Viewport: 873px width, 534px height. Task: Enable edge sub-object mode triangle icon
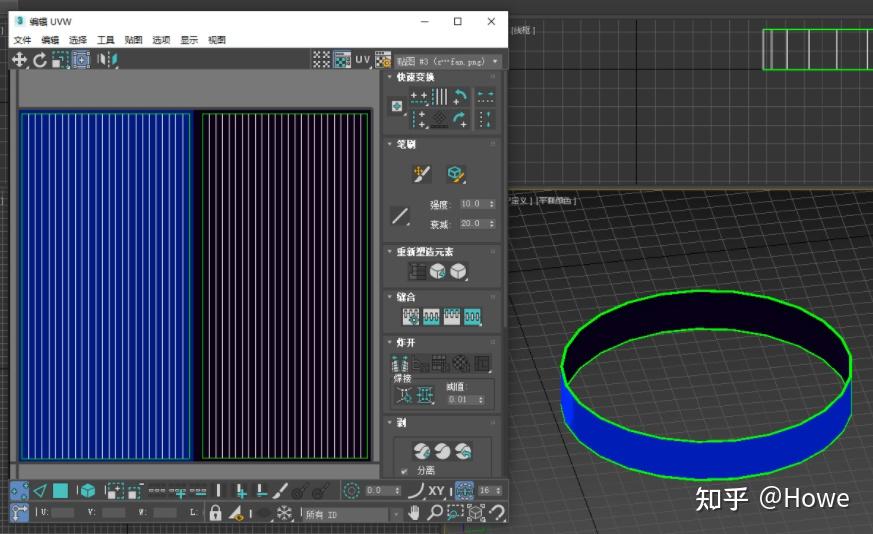coord(40,491)
